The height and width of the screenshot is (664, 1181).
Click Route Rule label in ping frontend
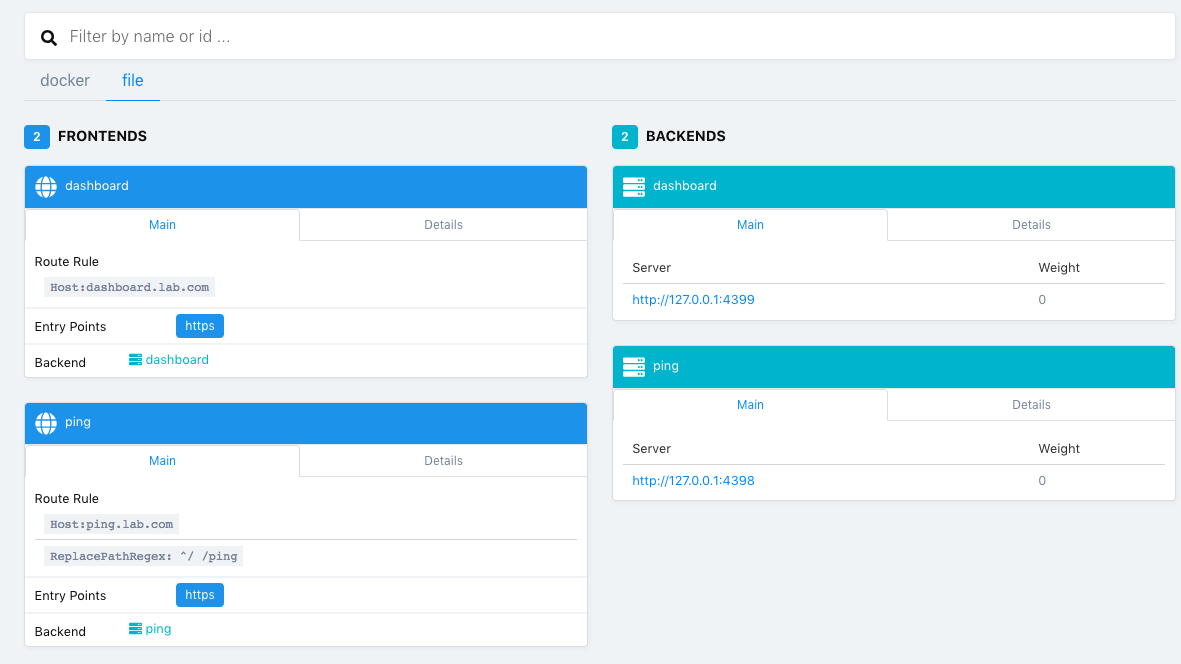(x=66, y=498)
